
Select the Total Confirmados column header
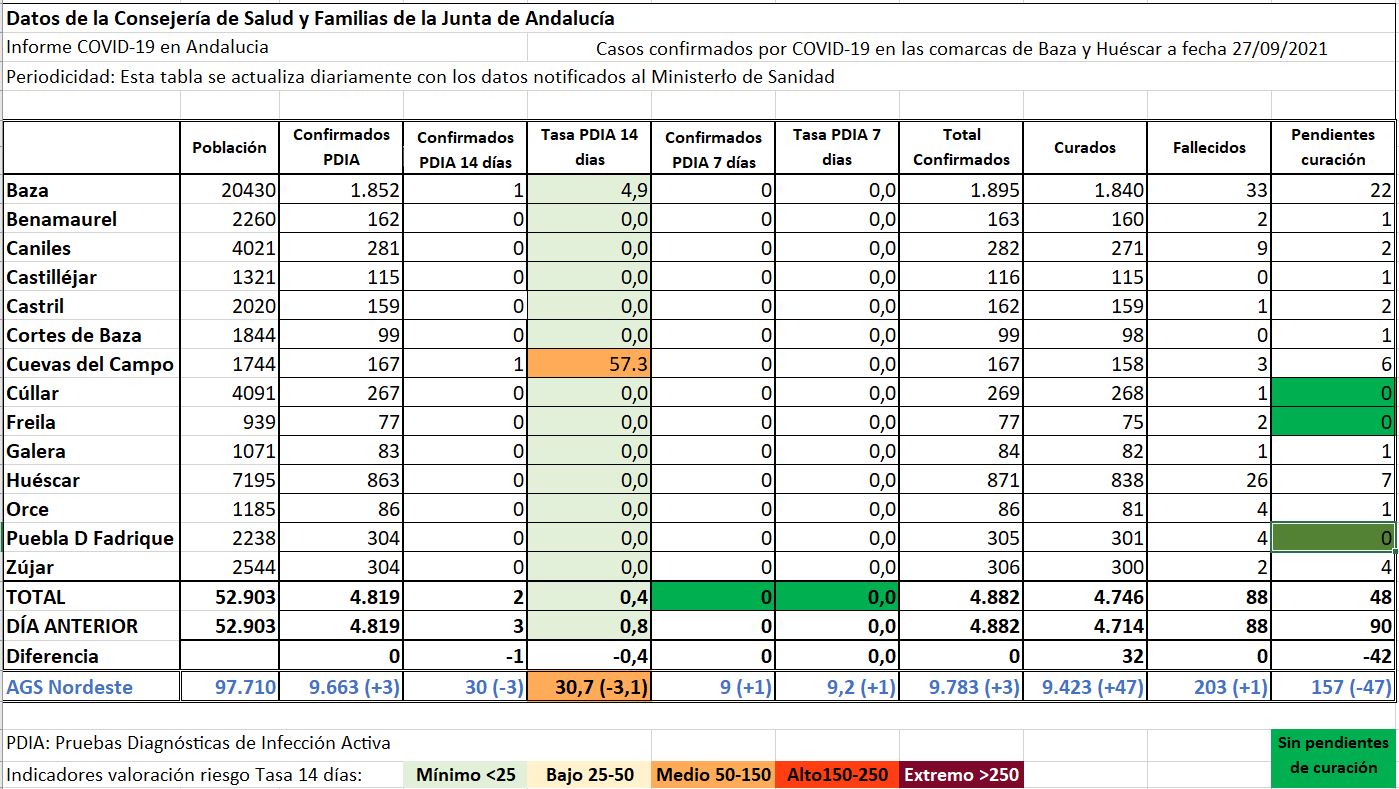coord(961,147)
